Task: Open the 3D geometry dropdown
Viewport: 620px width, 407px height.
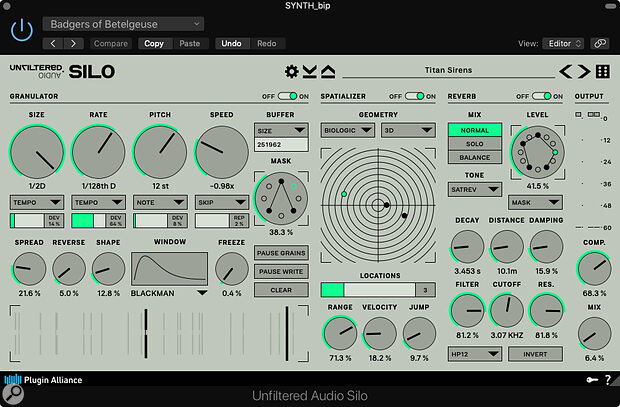Action: coord(408,130)
